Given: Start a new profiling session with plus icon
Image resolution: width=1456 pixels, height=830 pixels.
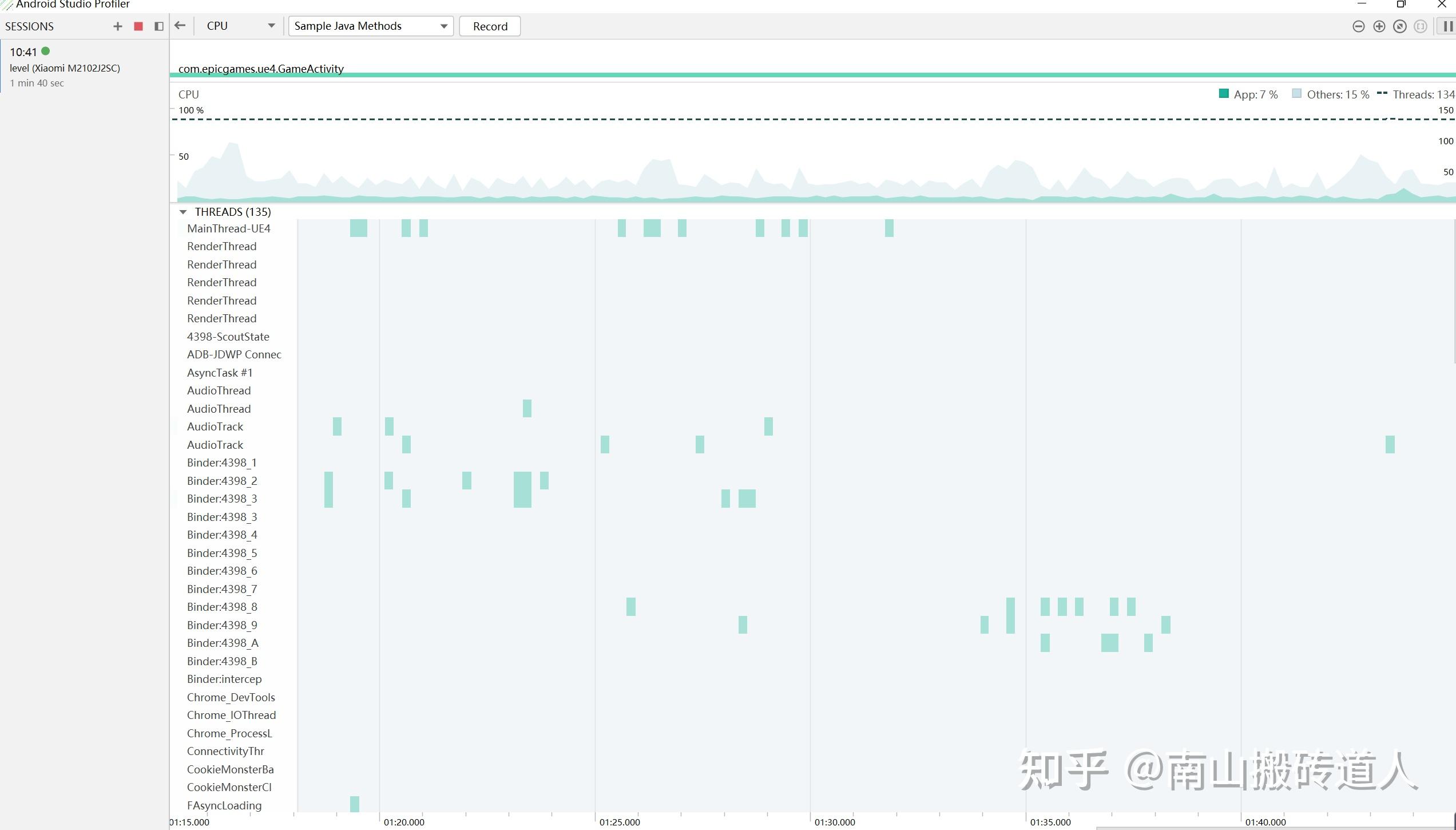Looking at the screenshot, I should (x=118, y=26).
